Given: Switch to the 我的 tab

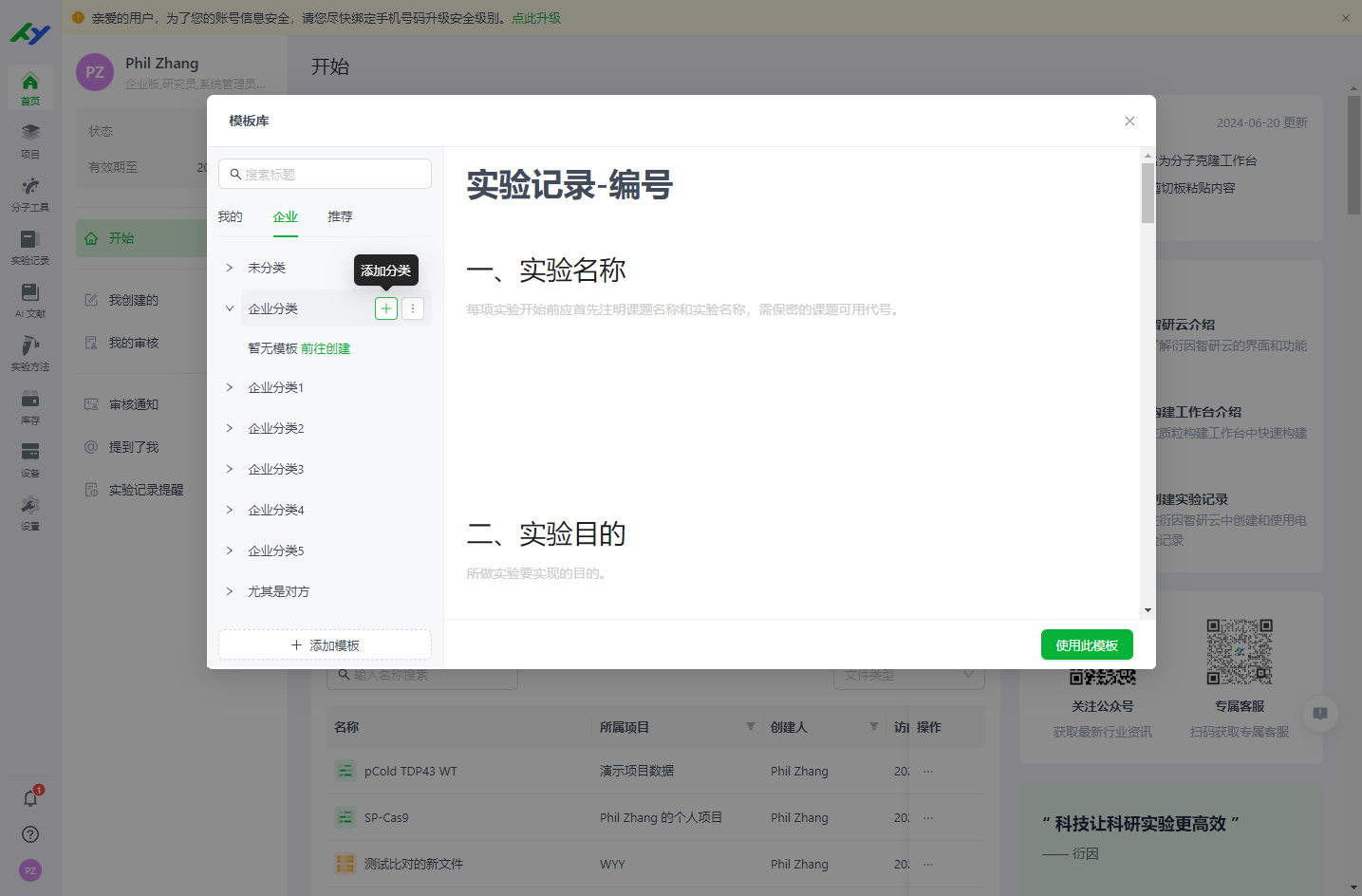Looking at the screenshot, I should point(231,216).
